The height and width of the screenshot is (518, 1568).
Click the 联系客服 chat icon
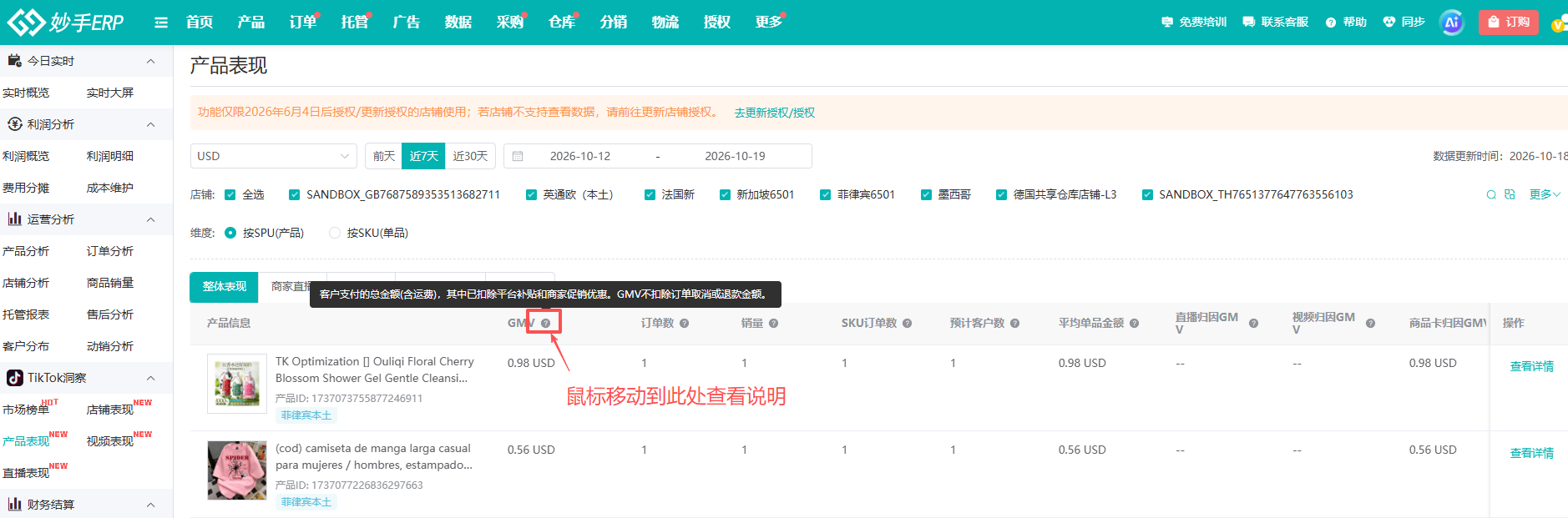point(1248,23)
